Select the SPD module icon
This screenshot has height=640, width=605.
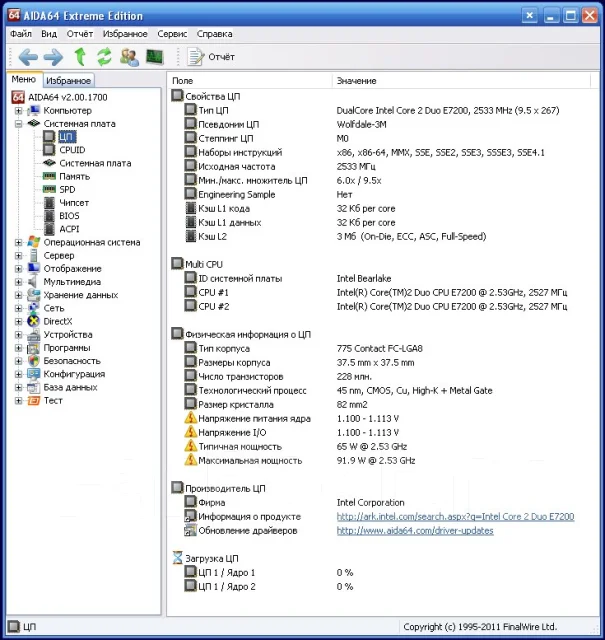[x=49, y=189]
